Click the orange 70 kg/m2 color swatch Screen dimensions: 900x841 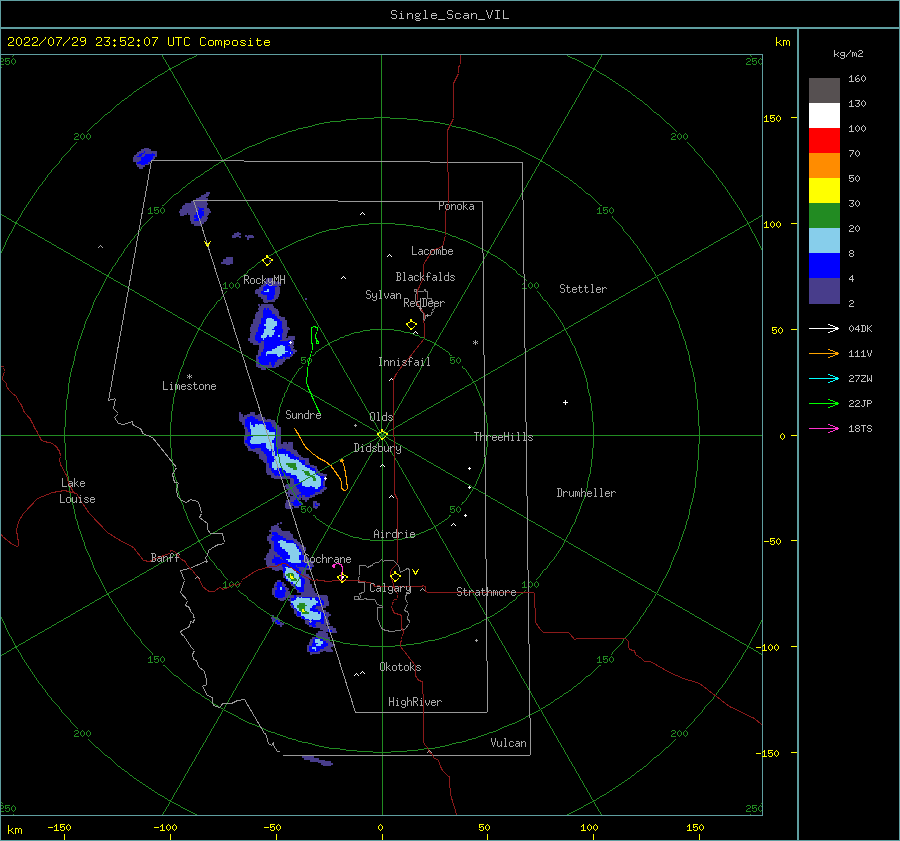coord(824,165)
